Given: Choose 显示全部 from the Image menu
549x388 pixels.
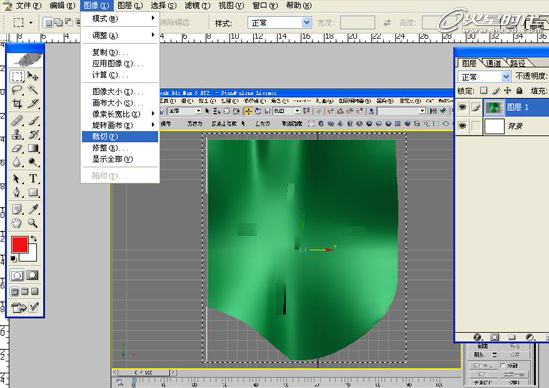Looking at the screenshot, I should pyautogui.click(x=120, y=159).
